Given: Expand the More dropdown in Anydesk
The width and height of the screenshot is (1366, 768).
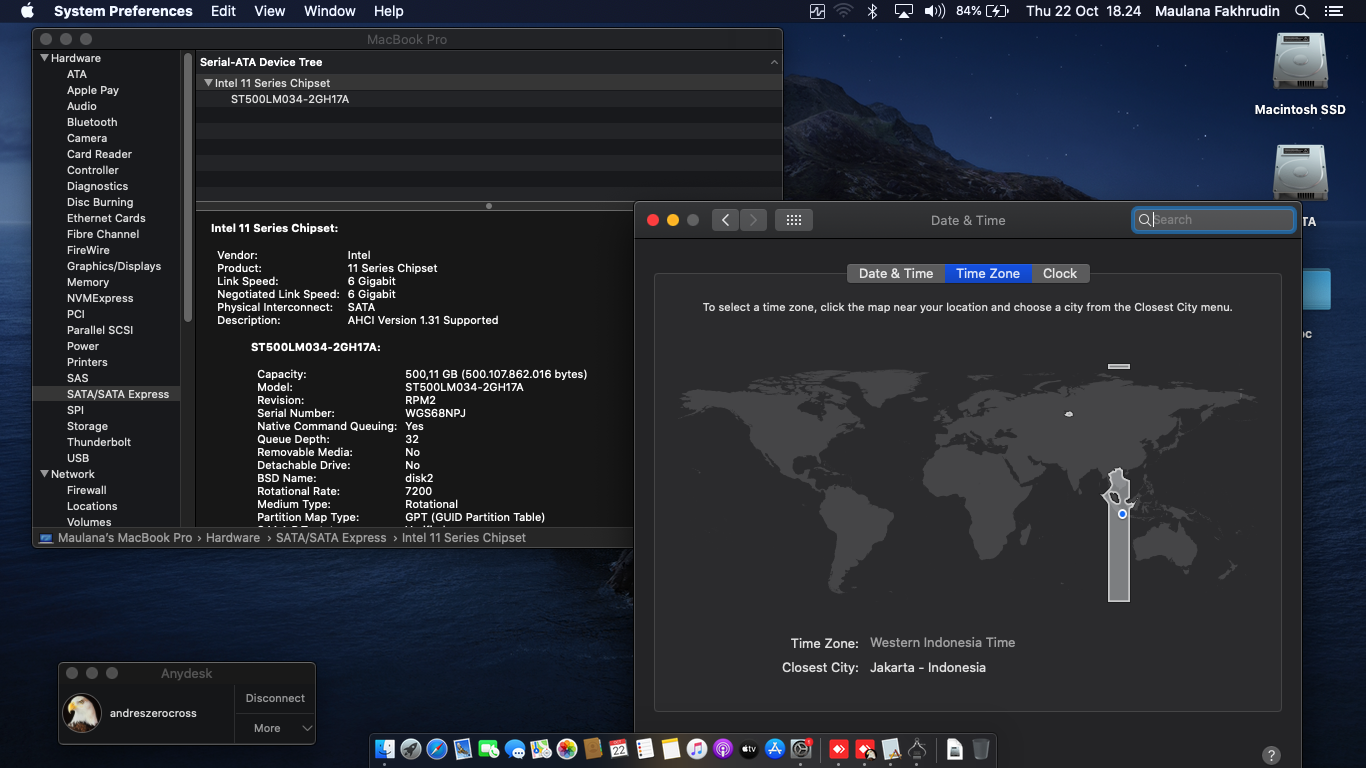Looking at the screenshot, I should tap(275, 728).
